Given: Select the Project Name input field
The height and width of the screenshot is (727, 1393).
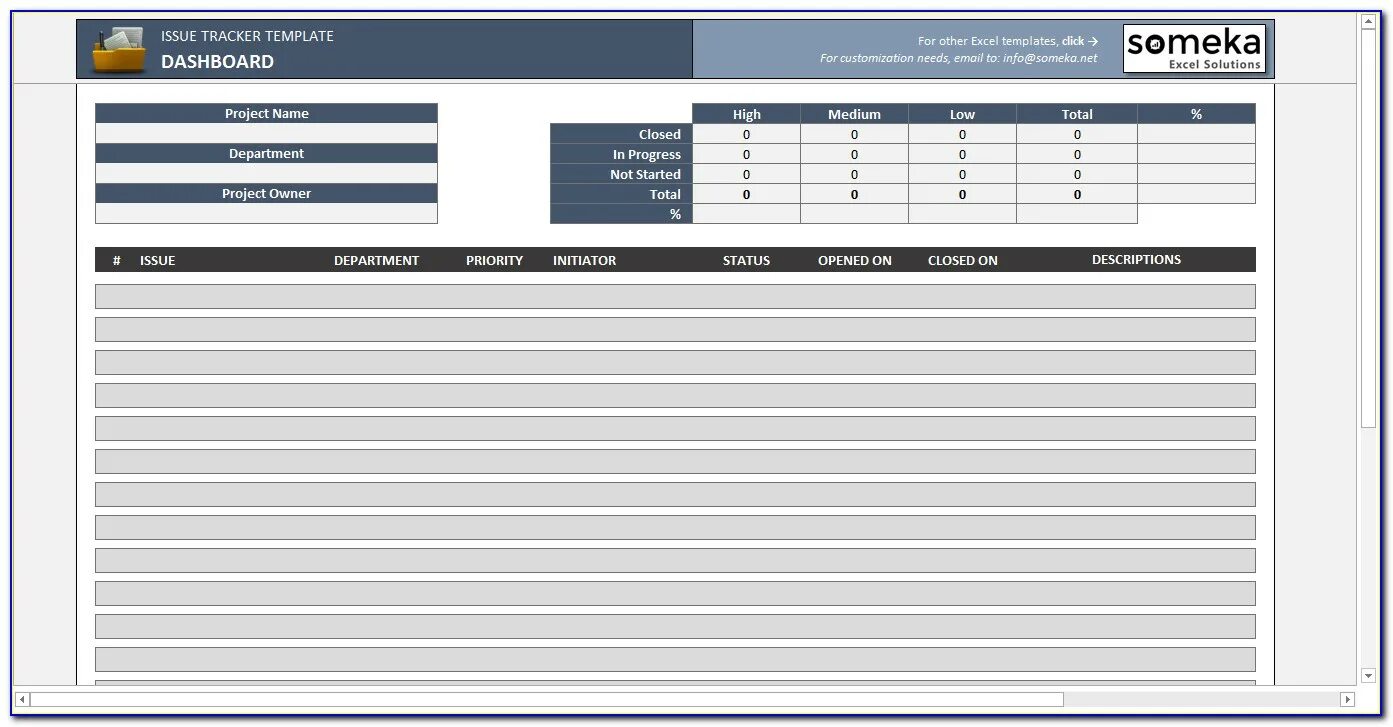Looking at the screenshot, I should coord(266,133).
